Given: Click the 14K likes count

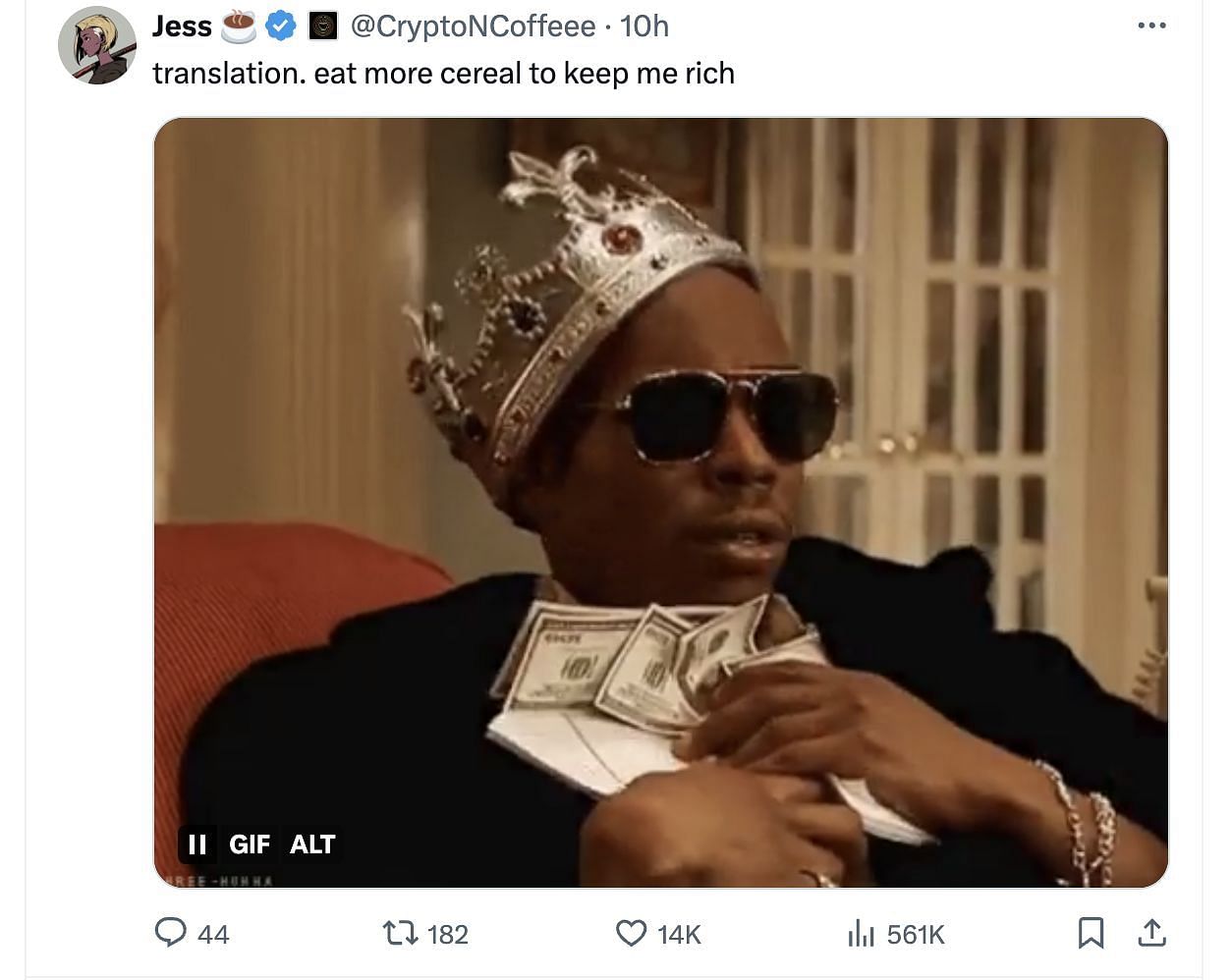Looking at the screenshot, I should pyautogui.click(x=679, y=934).
